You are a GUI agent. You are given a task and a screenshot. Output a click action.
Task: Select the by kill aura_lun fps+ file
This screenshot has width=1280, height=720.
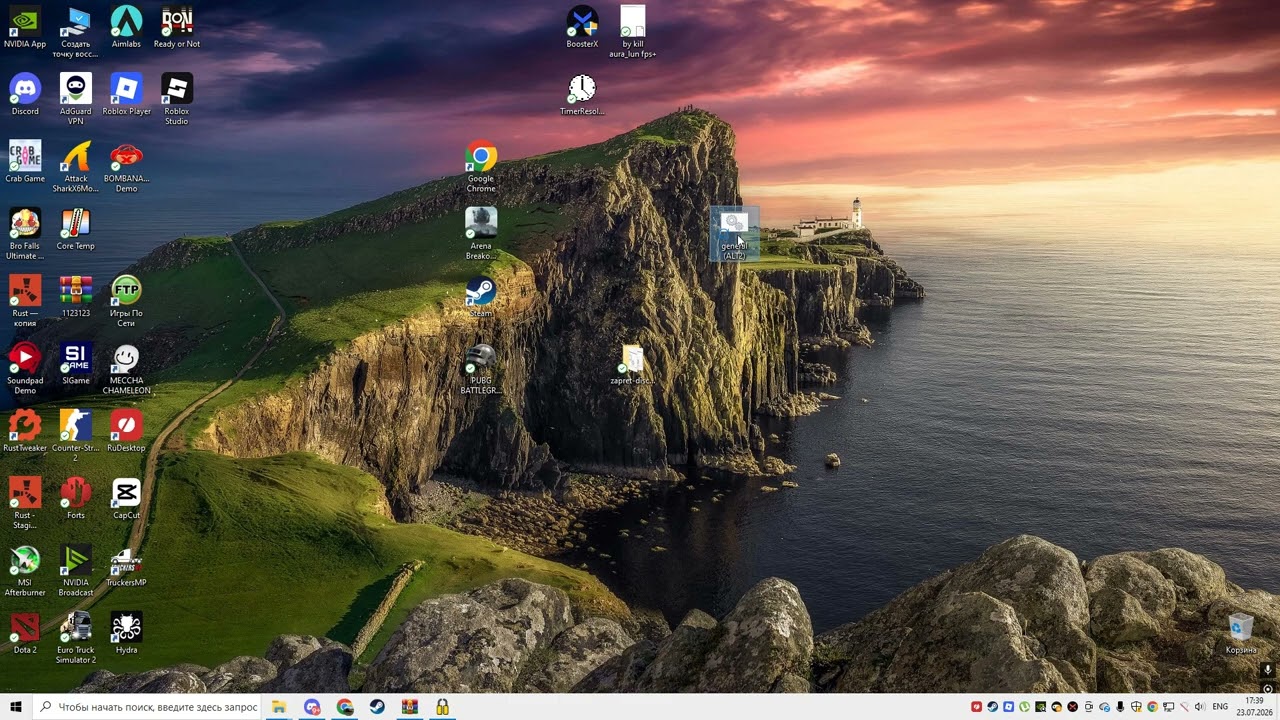633,32
